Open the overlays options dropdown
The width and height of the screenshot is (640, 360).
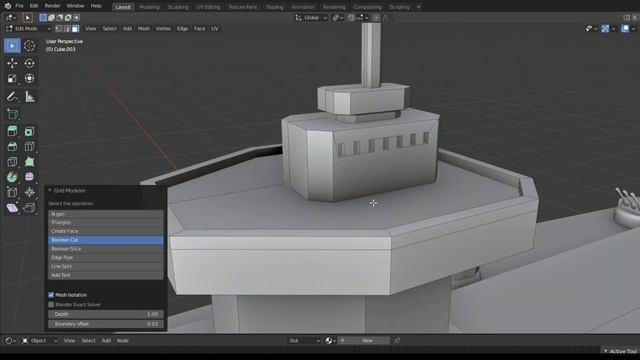[633, 29]
